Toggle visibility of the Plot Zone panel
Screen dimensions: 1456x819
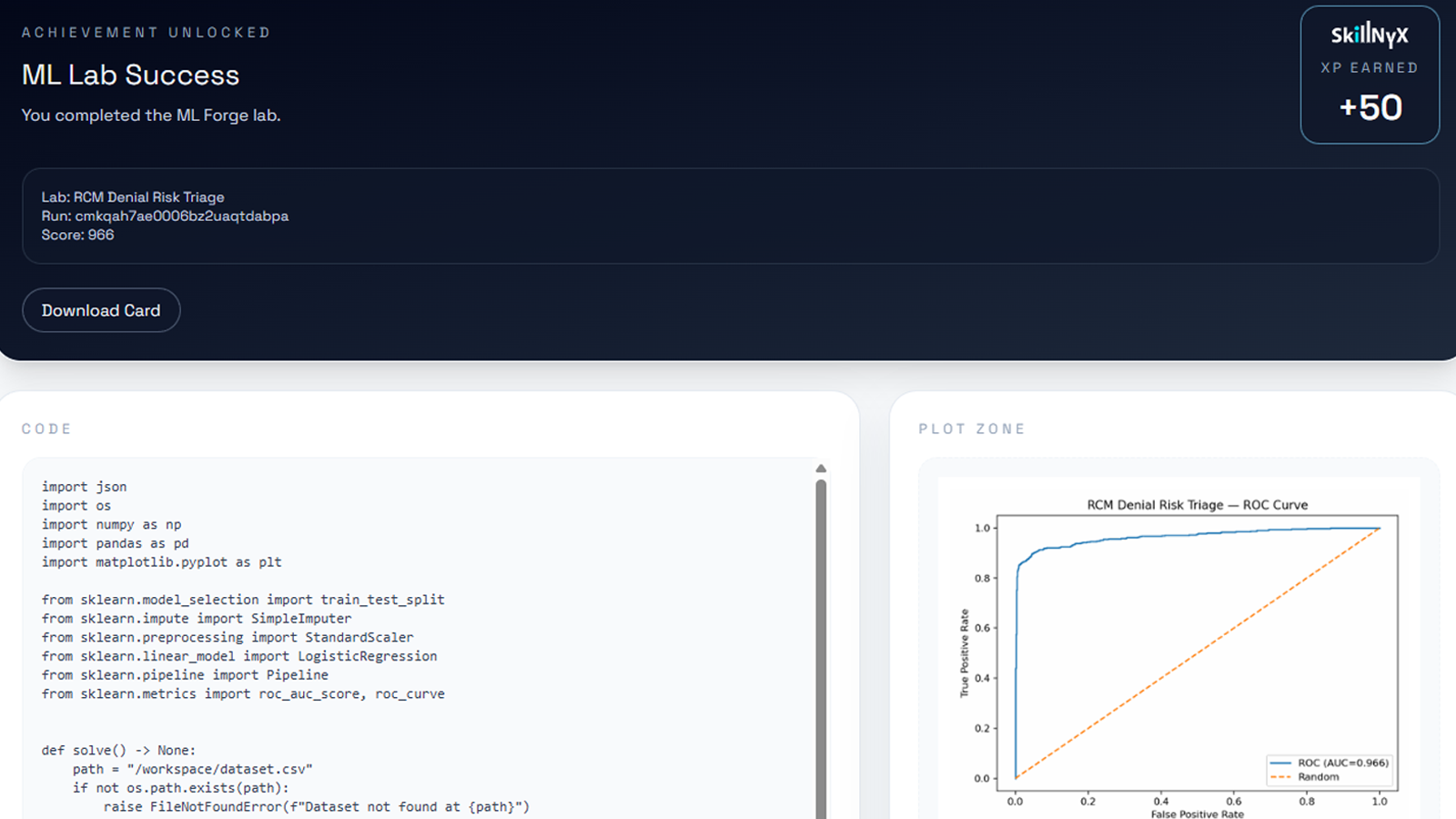(972, 428)
